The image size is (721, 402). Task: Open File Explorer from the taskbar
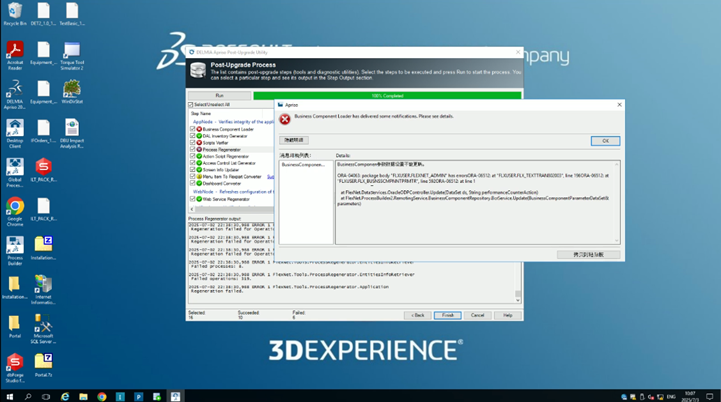click(x=83, y=396)
